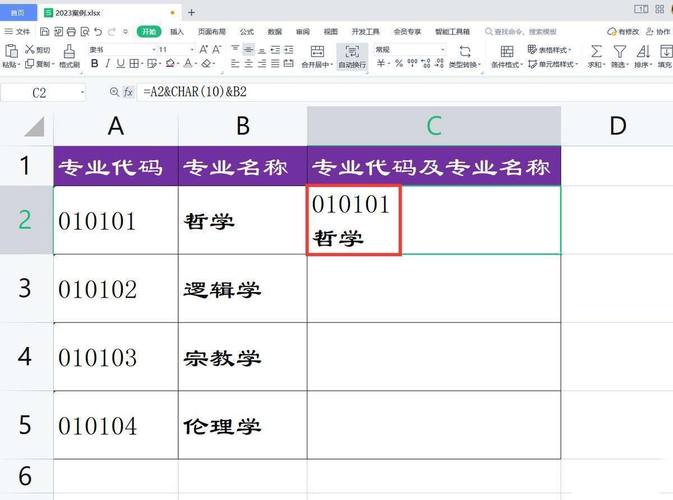Click the Increase decimal places icon
Screen dimensions: 673x500
426,64
